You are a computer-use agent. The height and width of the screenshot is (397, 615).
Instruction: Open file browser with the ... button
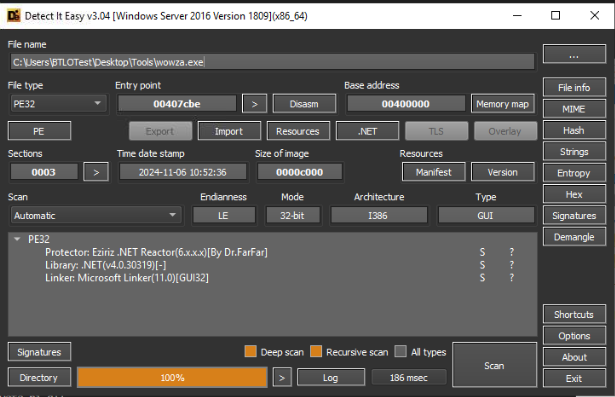pyautogui.click(x=574, y=54)
